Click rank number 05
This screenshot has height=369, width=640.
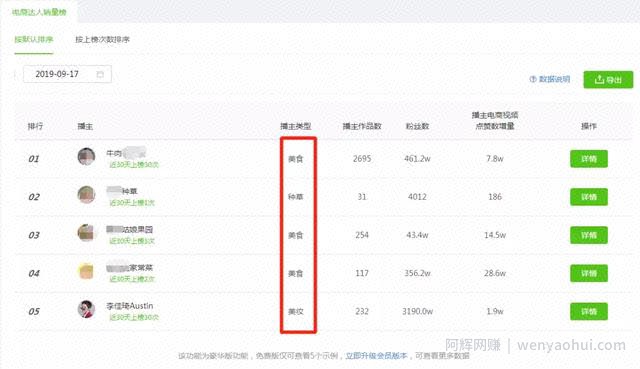(34, 311)
